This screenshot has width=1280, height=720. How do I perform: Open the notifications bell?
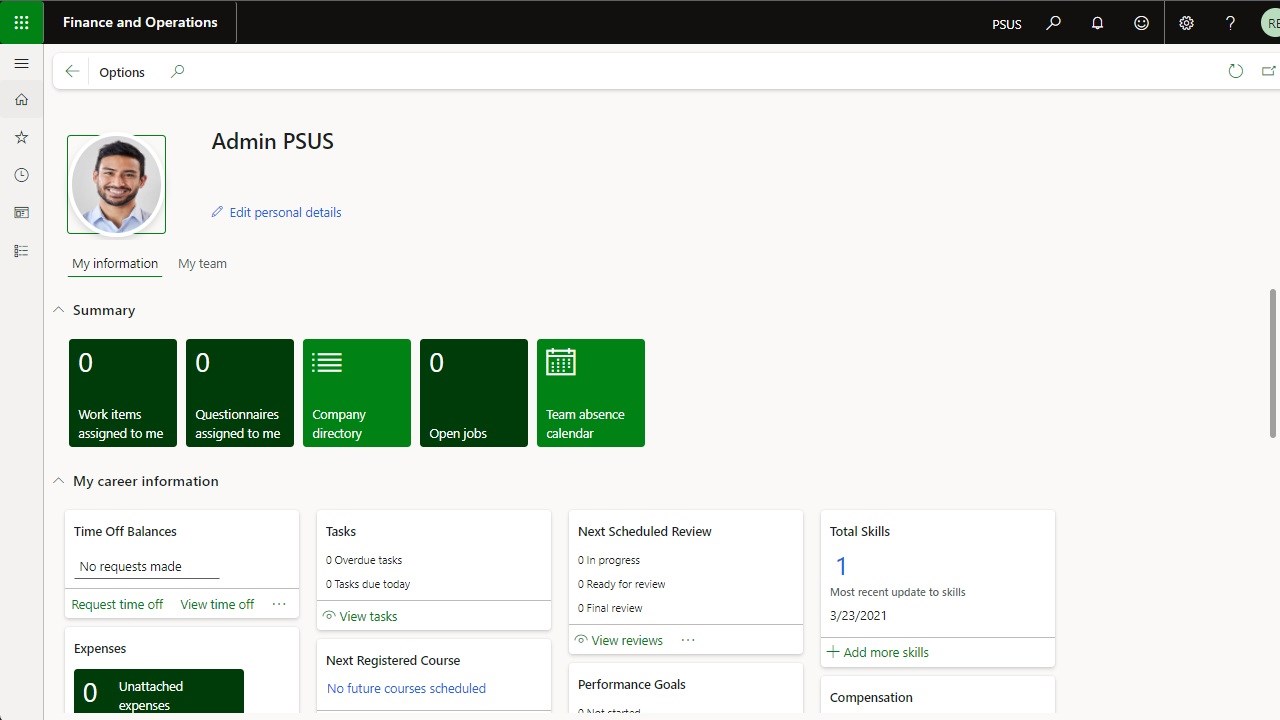point(1097,23)
